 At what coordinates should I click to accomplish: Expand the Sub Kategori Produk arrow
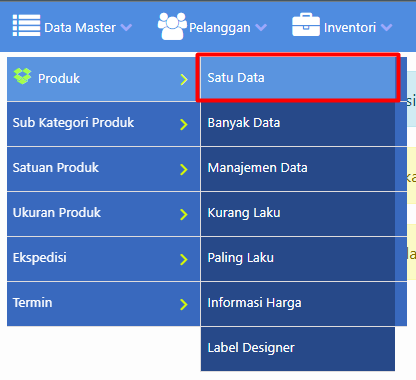coord(184,124)
